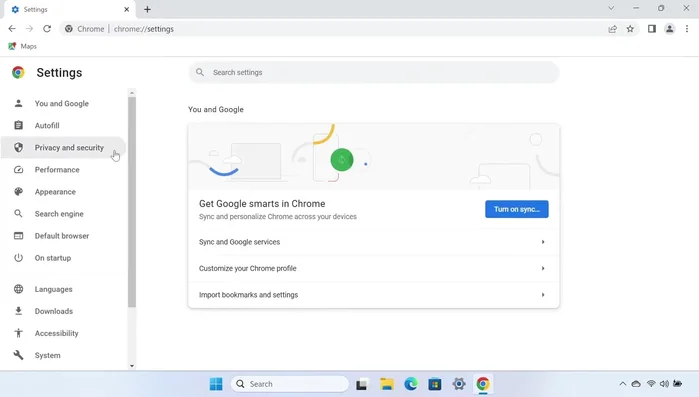699x397 pixels.
Task: Click the OneDrive cloud tray icon
Action: click(636, 384)
